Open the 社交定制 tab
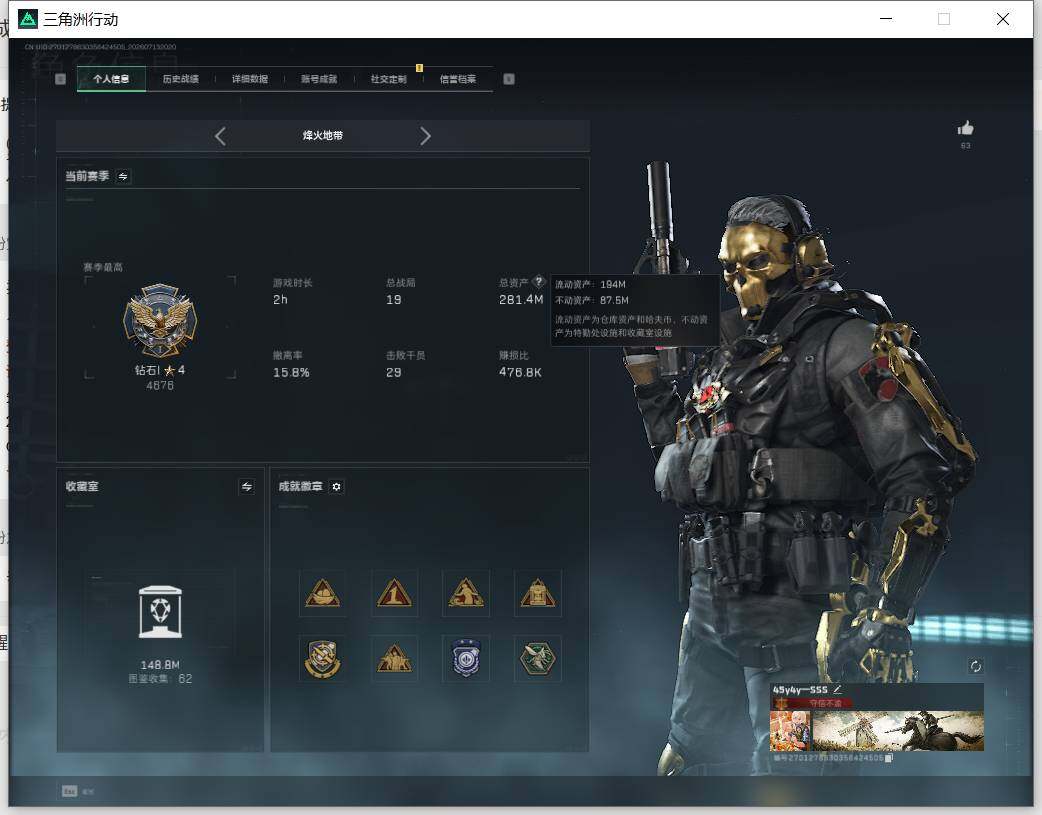 point(388,79)
